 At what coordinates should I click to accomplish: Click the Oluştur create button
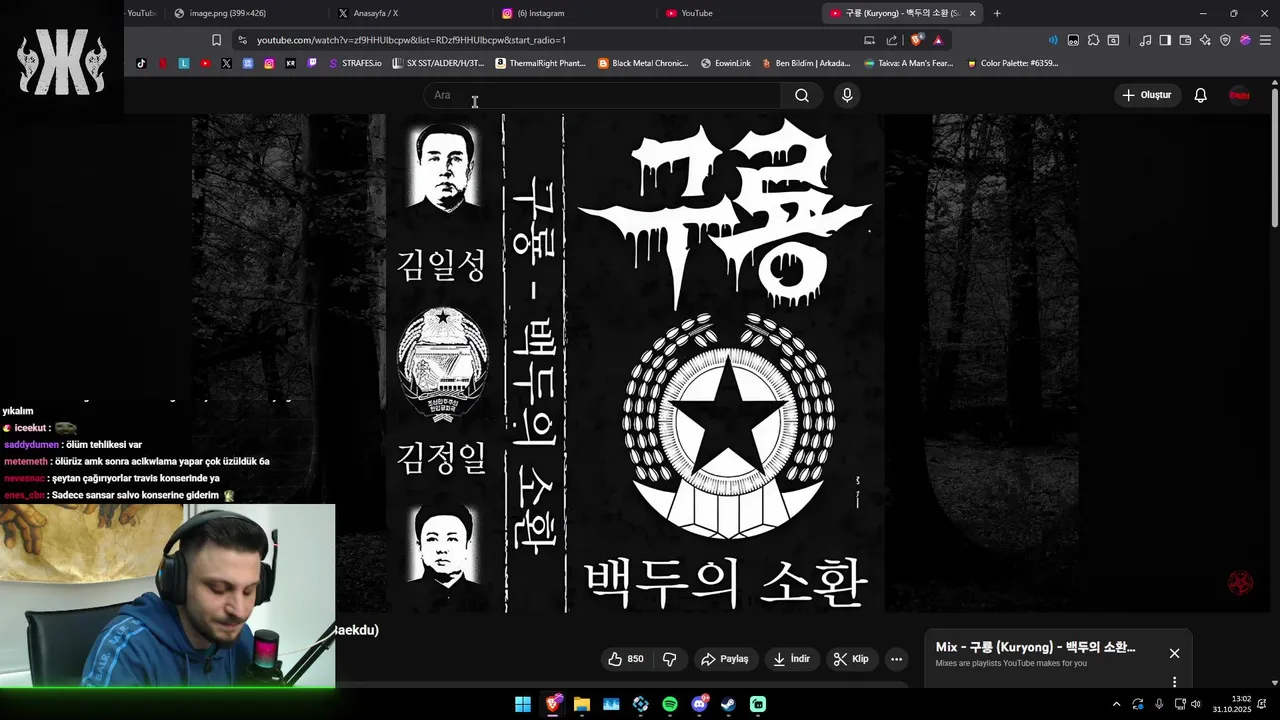(x=1146, y=95)
